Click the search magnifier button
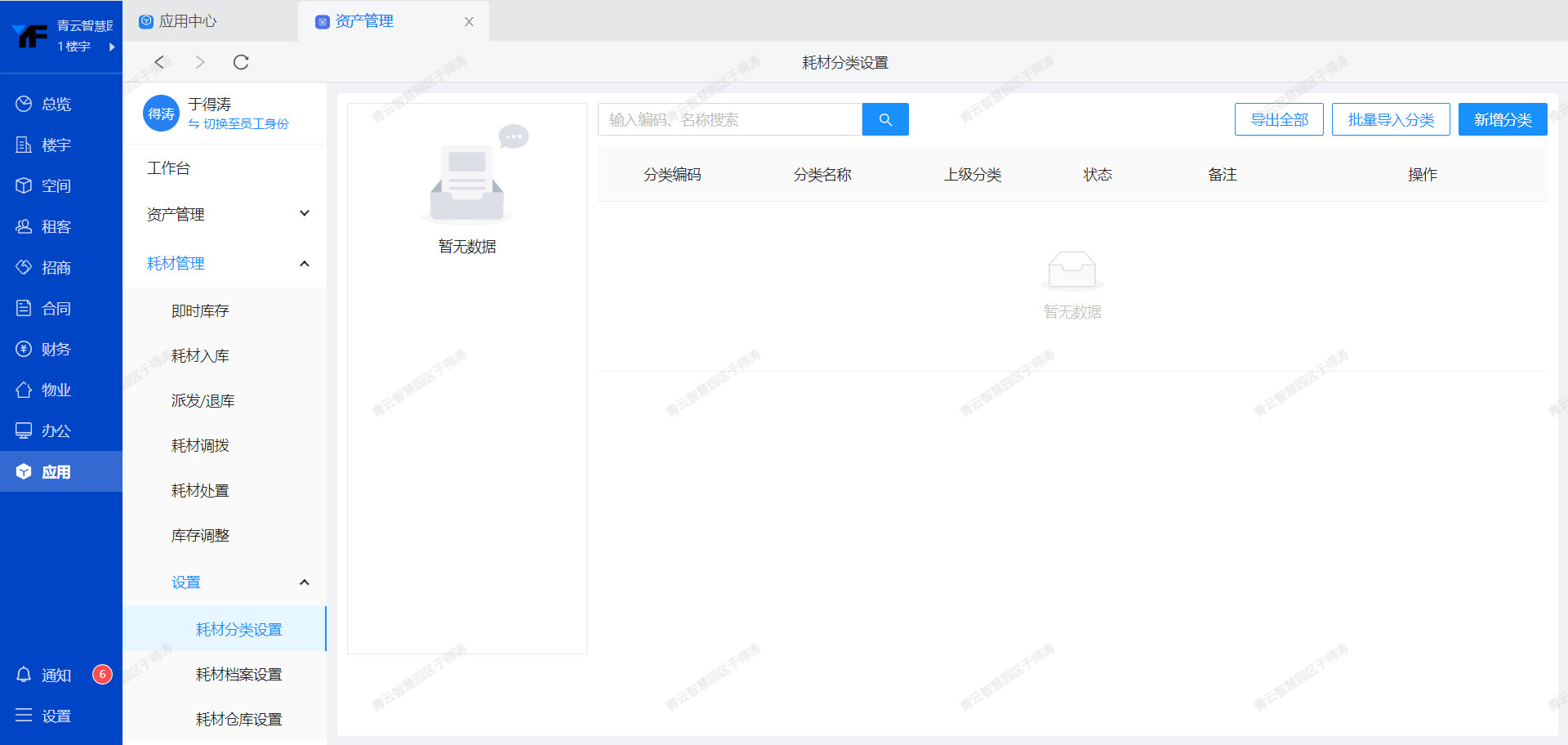This screenshot has height=745, width=1568. coord(885,119)
